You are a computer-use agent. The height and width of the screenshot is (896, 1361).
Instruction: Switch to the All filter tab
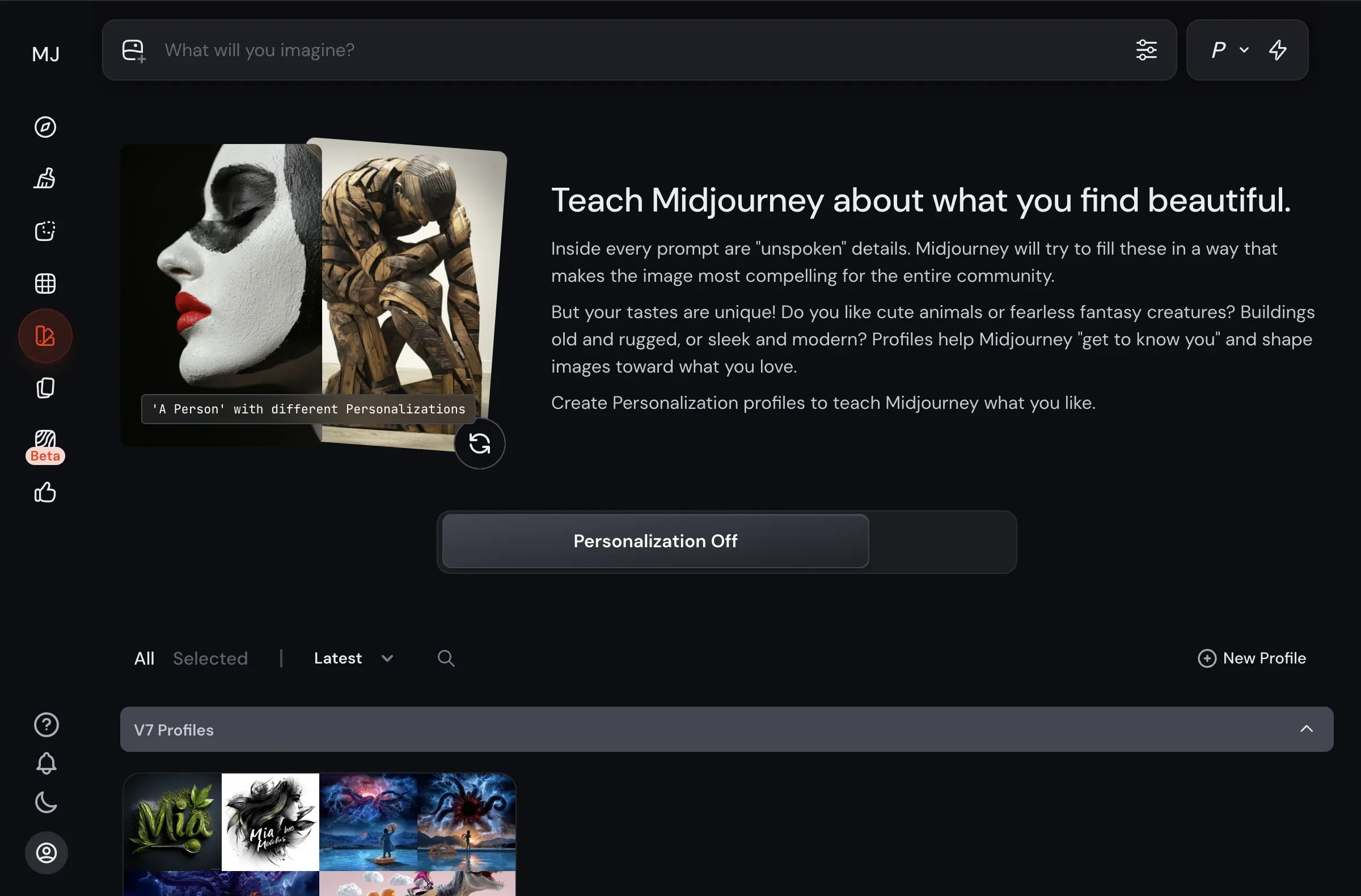(x=144, y=658)
